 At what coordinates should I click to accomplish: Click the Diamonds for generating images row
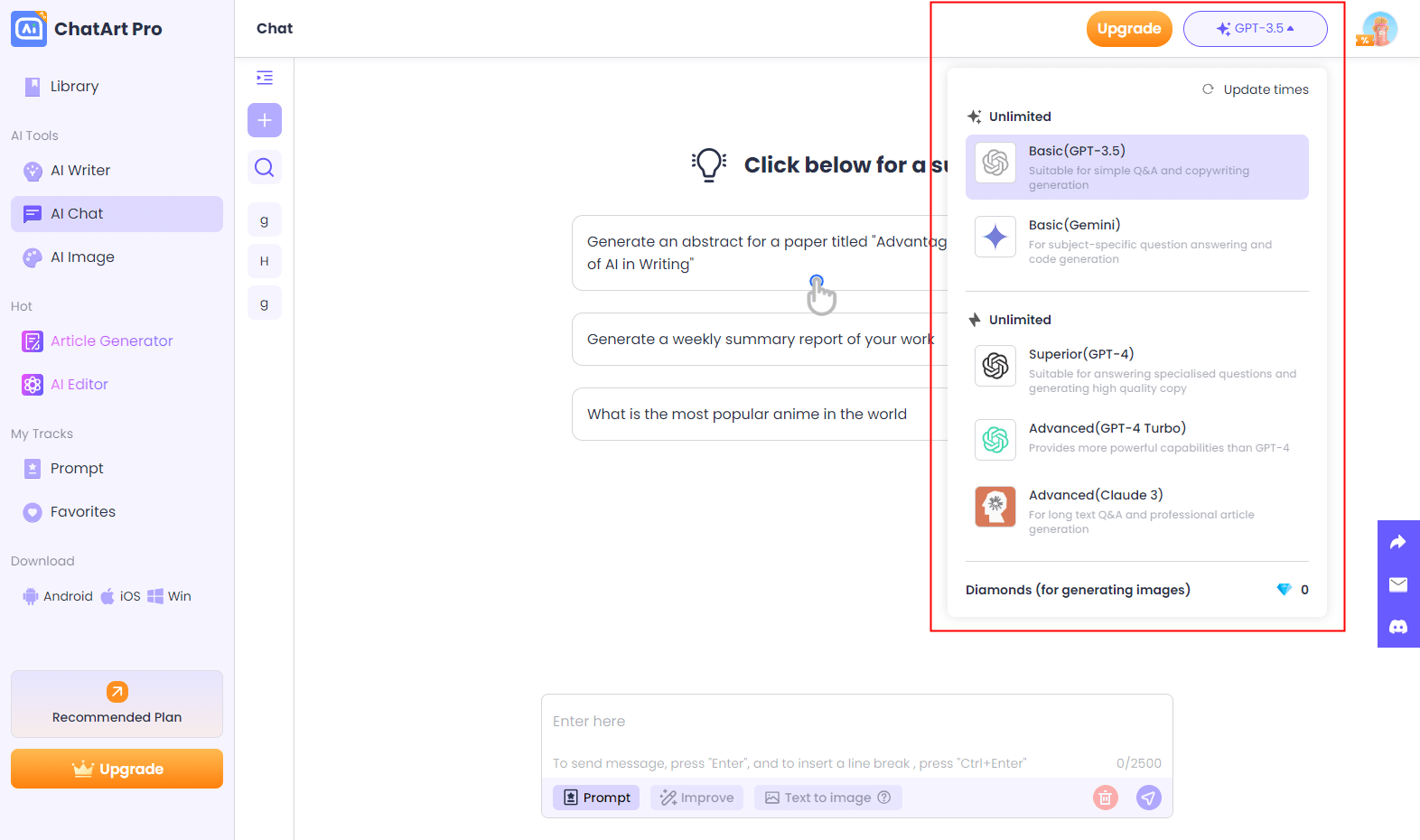click(1137, 590)
